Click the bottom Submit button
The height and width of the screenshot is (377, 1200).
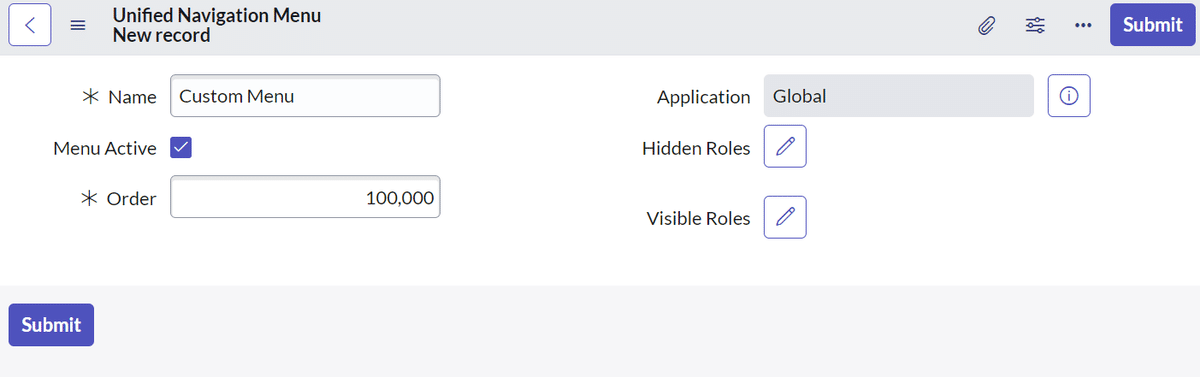point(51,325)
